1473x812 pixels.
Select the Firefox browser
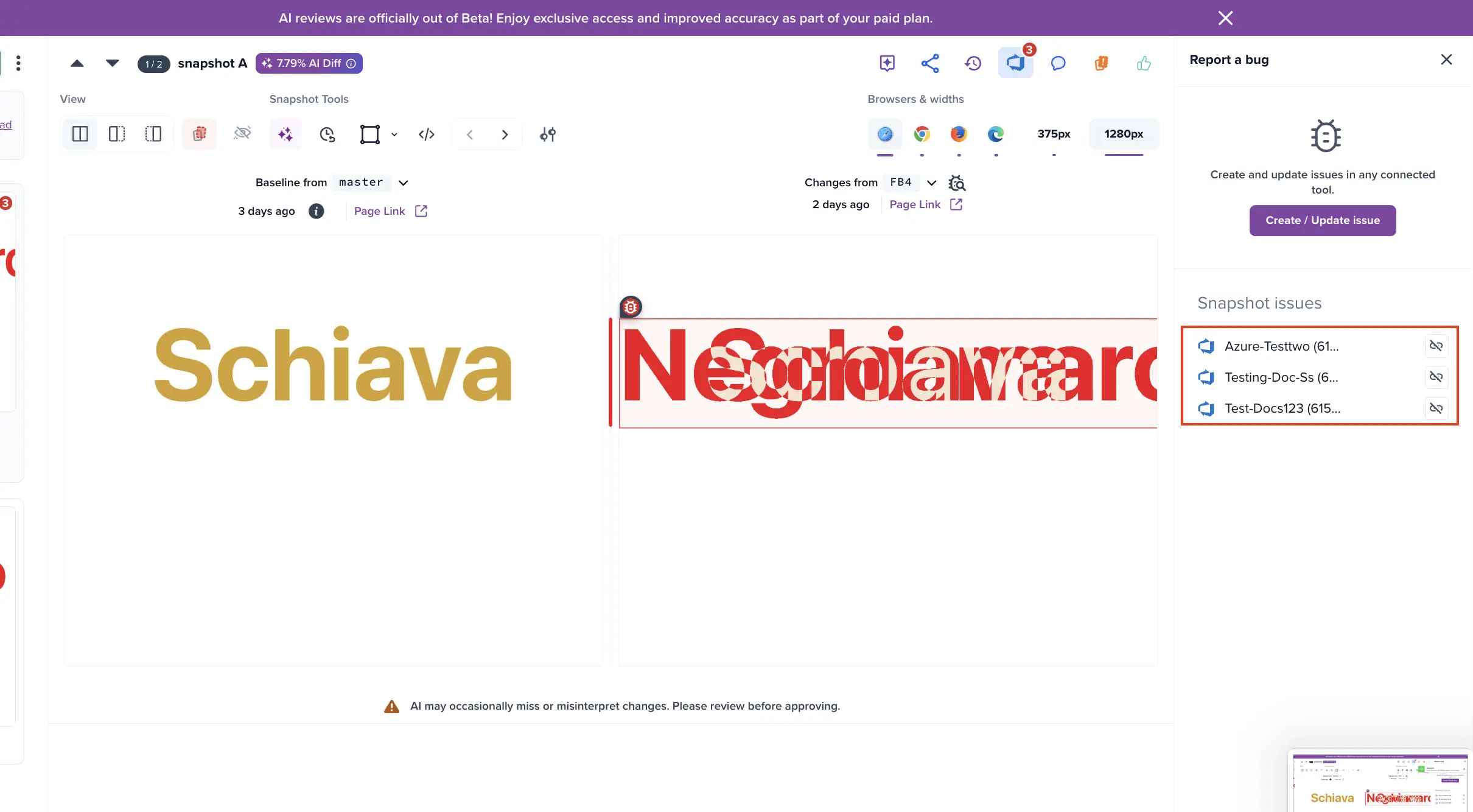tap(959, 134)
